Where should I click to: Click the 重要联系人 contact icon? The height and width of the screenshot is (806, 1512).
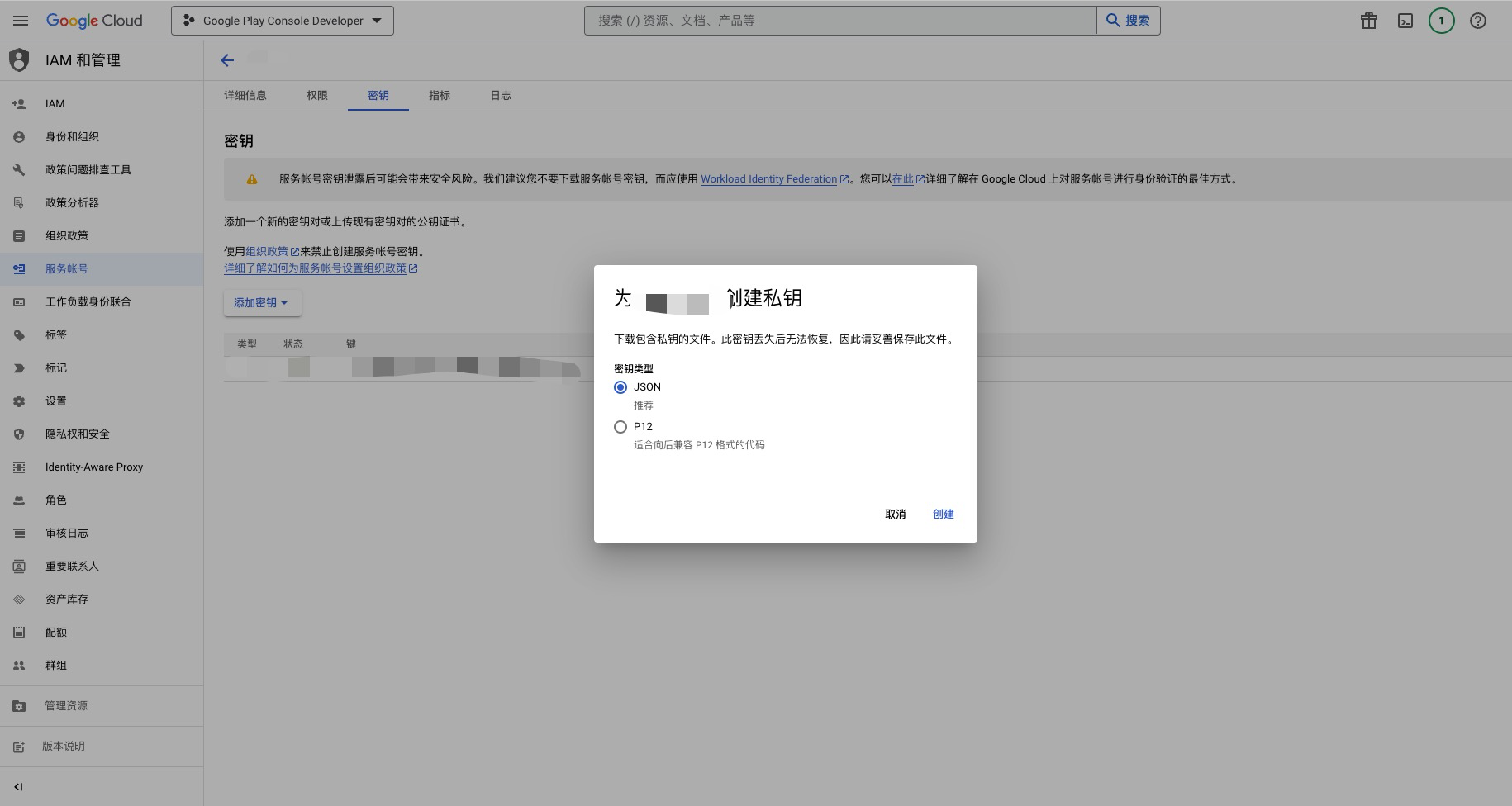[19, 567]
